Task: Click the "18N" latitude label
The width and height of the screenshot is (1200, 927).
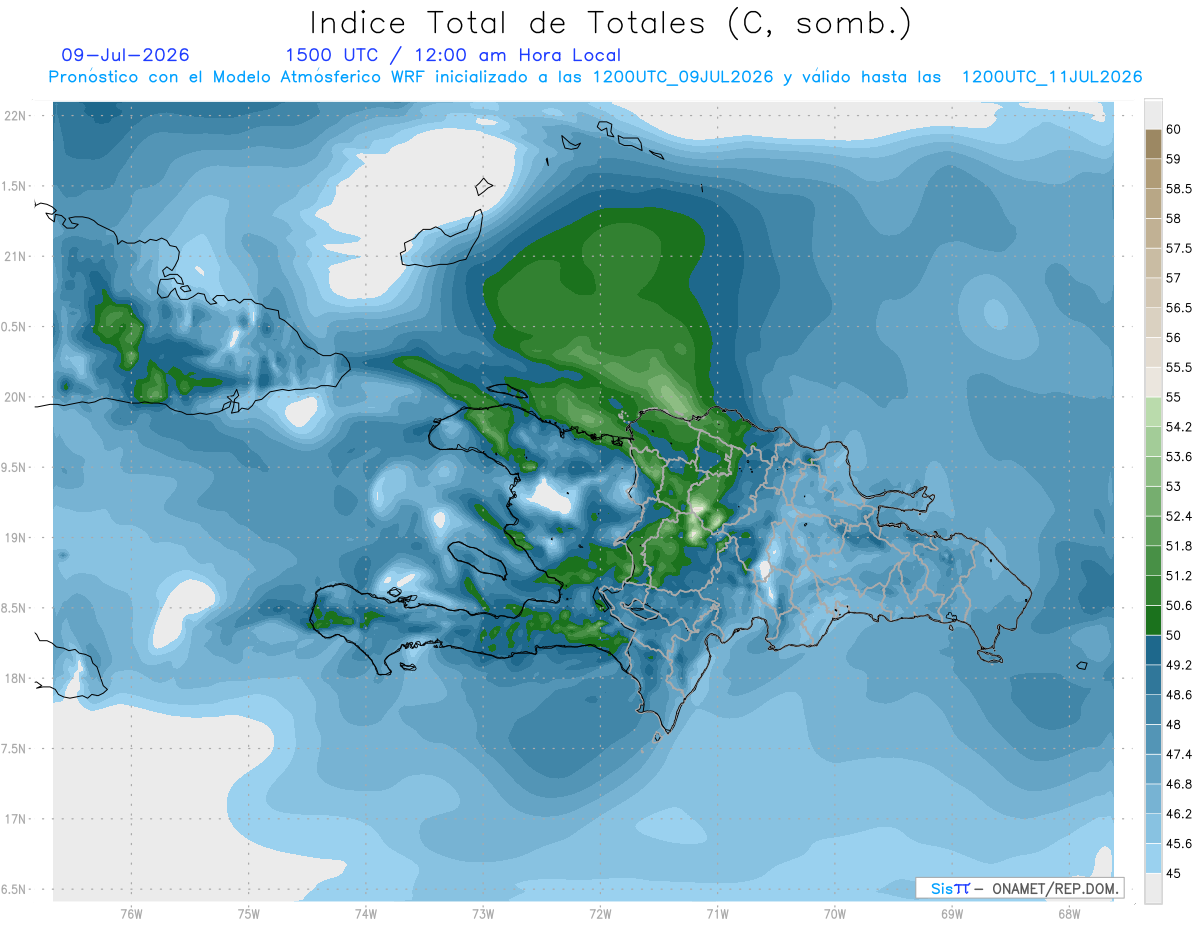Action: click(16, 678)
